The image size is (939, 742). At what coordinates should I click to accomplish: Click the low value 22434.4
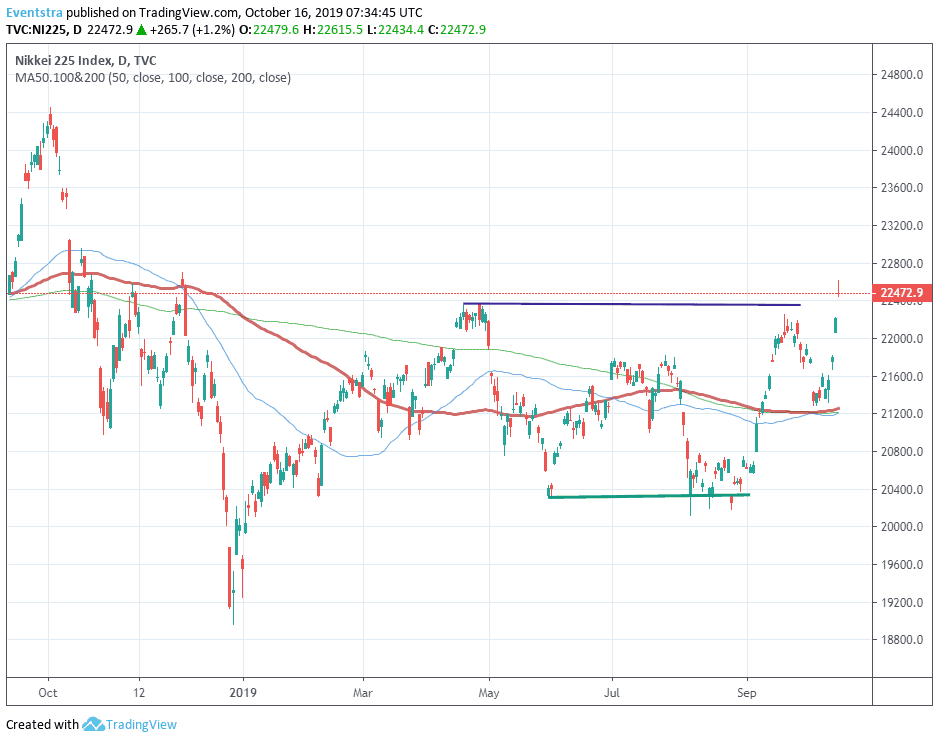[401, 29]
